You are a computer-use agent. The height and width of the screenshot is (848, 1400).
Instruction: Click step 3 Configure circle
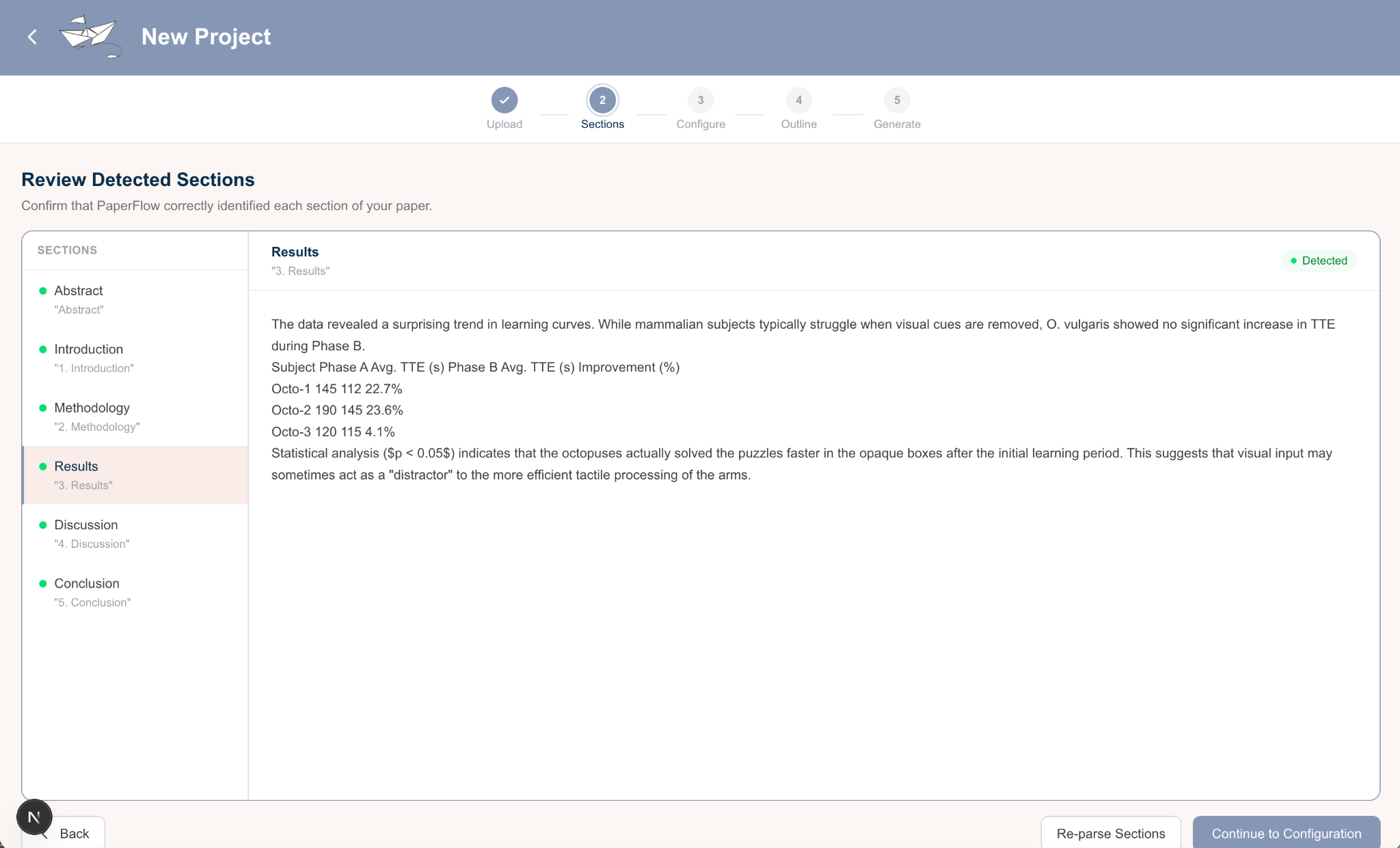coord(700,100)
